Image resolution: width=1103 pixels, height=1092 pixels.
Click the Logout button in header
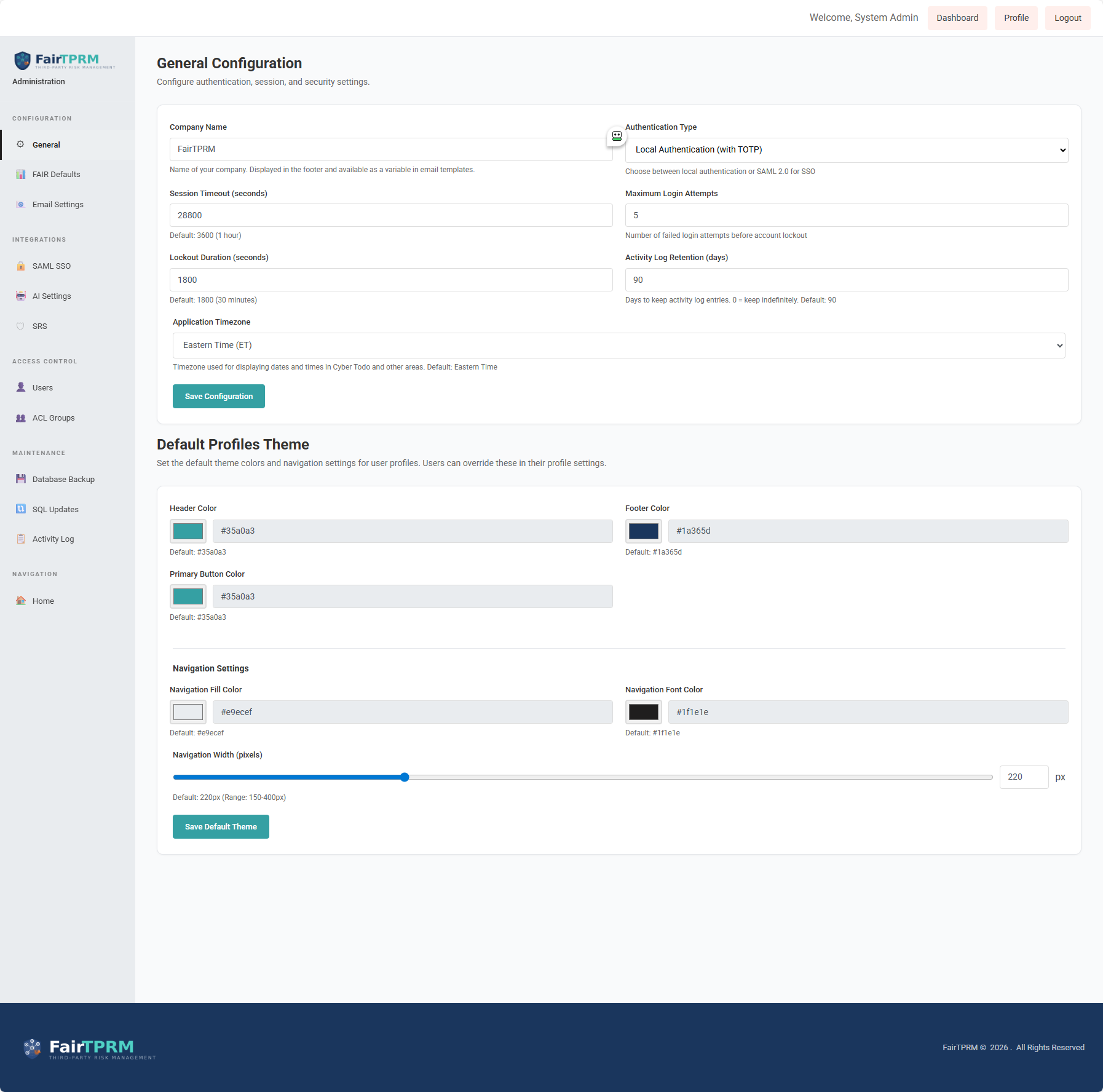[1067, 18]
